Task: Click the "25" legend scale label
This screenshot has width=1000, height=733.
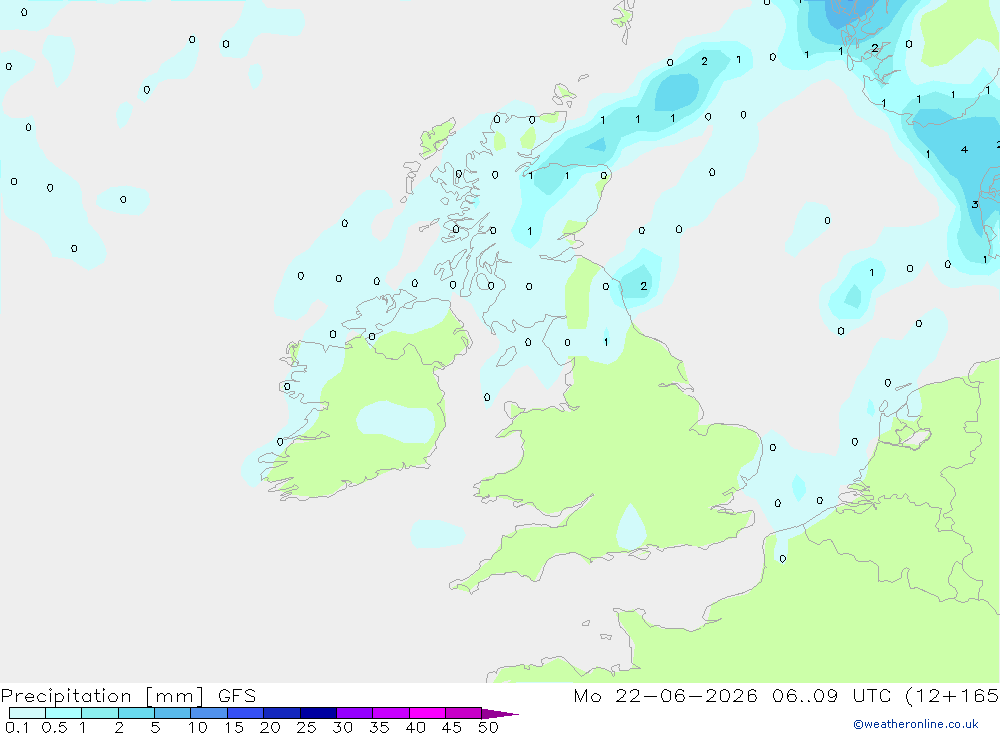Action: click(306, 727)
